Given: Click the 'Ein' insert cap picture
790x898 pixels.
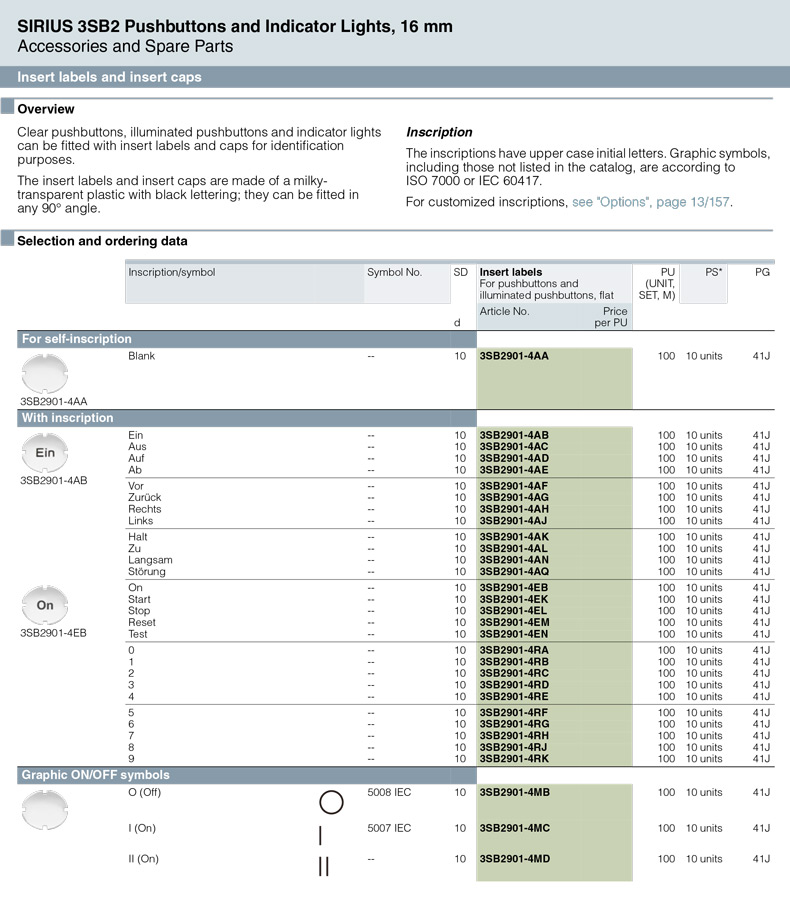Looking at the screenshot, I should [46, 452].
